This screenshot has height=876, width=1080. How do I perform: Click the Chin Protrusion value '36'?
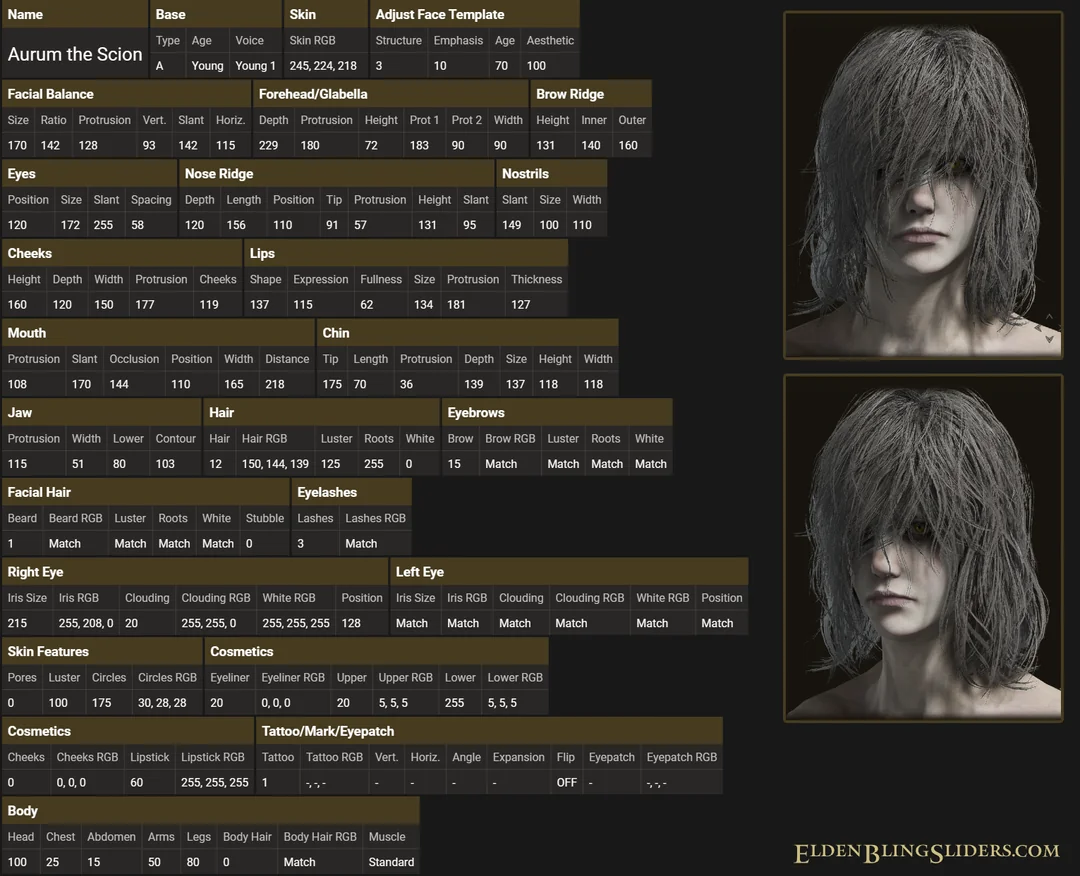pyautogui.click(x=406, y=384)
